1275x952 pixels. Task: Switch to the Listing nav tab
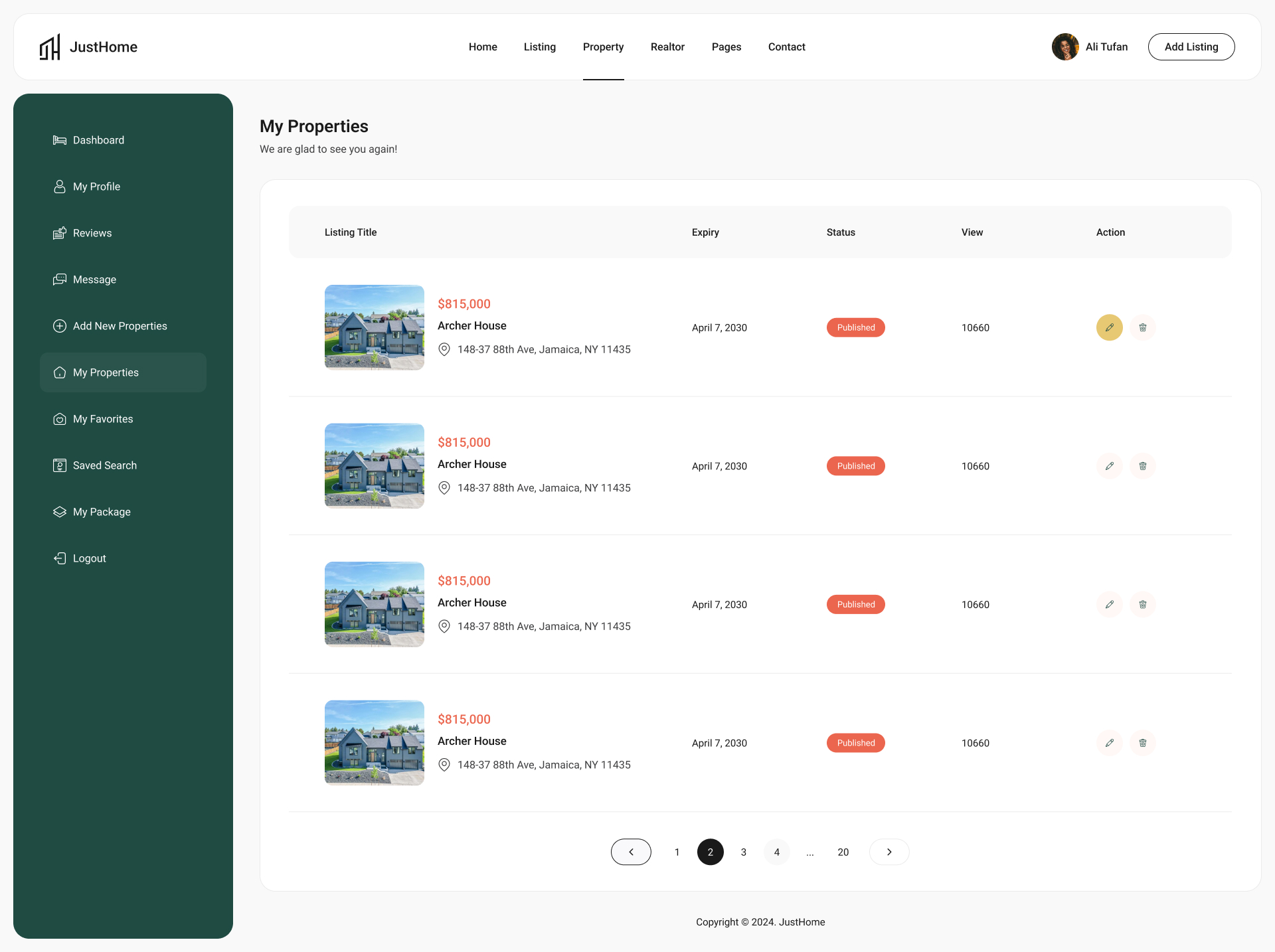coord(539,46)
